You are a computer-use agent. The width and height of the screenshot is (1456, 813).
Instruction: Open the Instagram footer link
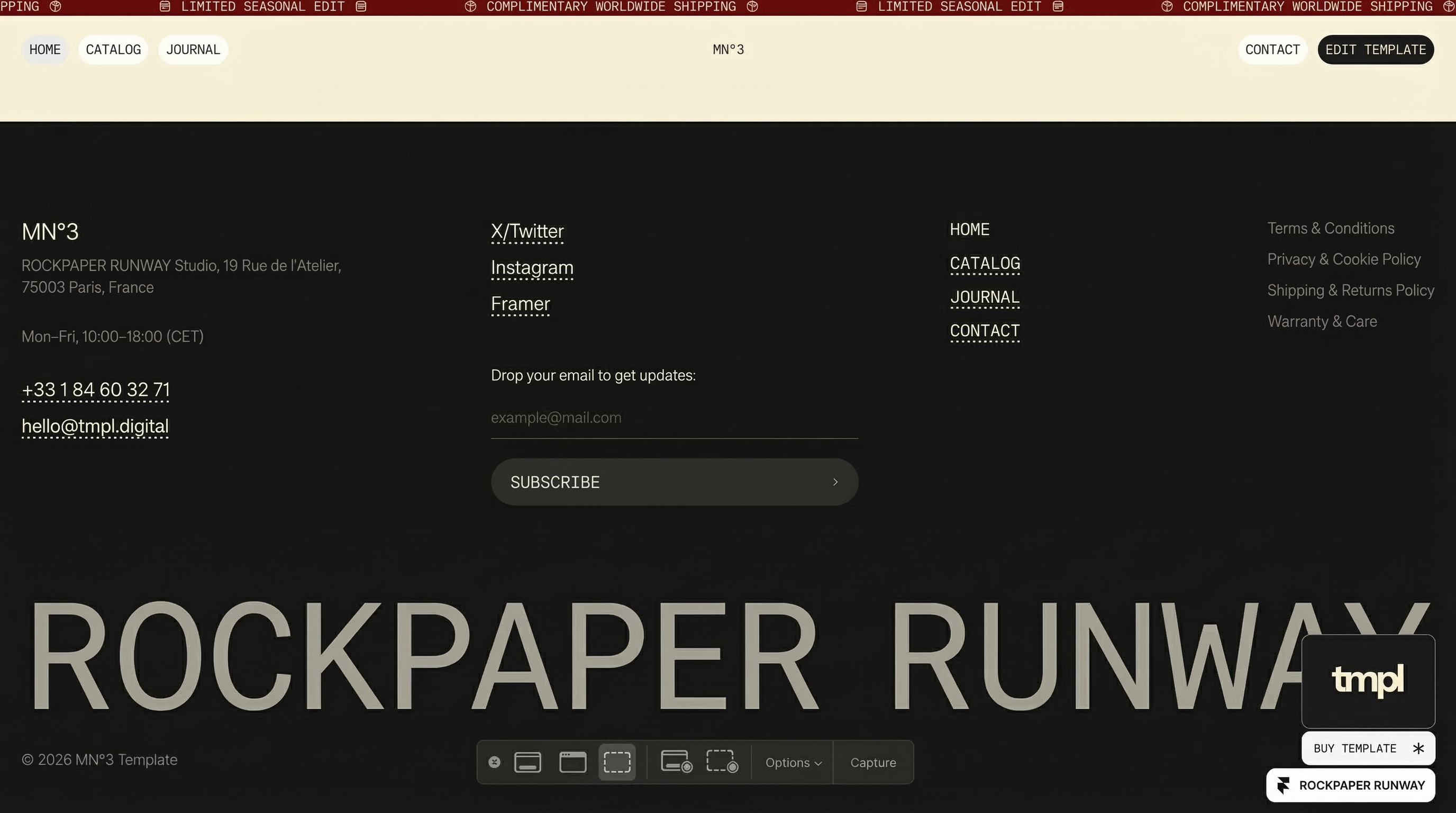531,267
